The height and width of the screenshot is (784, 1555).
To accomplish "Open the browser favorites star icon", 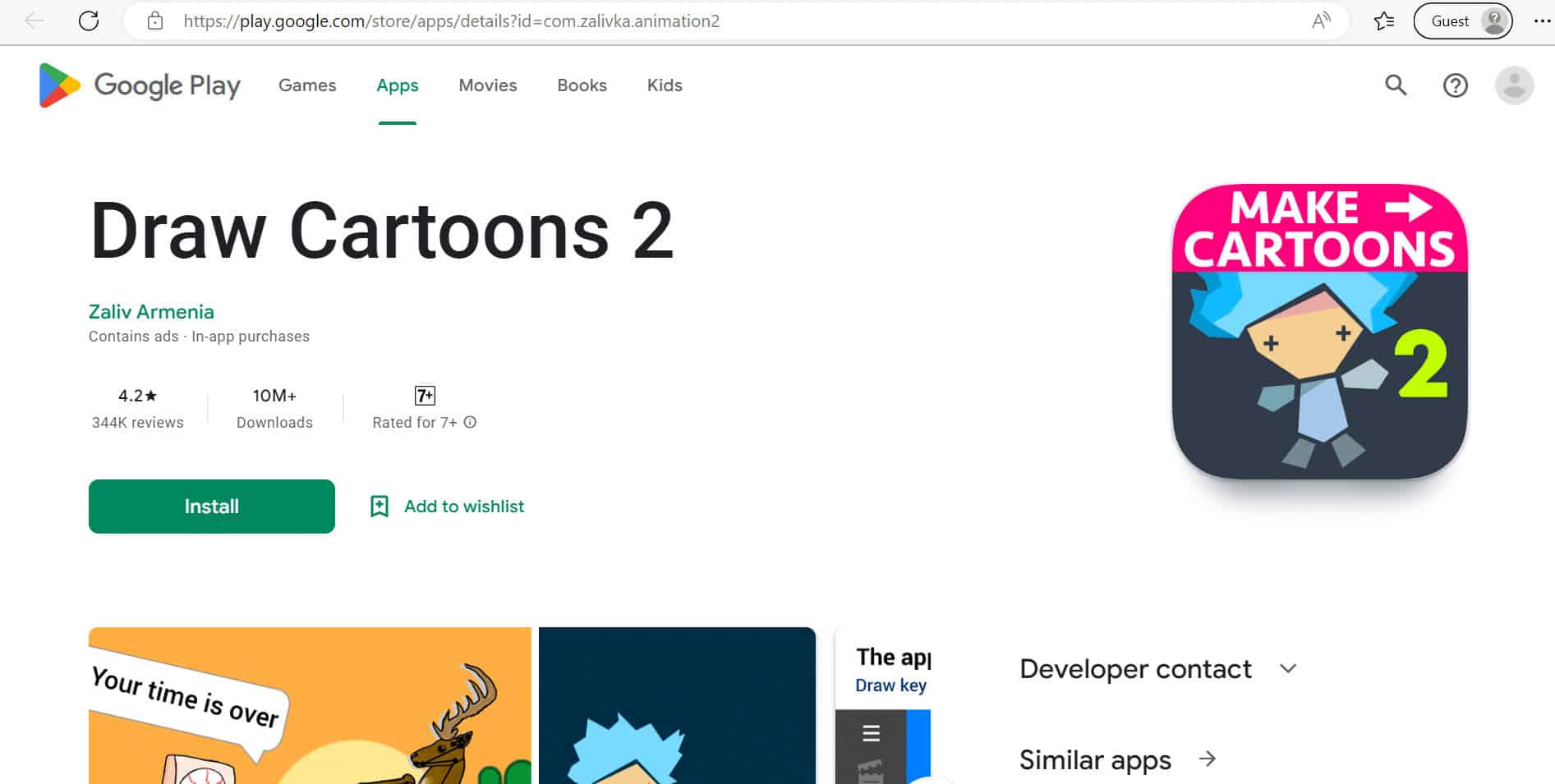I will pyautogui.click(x=1384, y=21).
